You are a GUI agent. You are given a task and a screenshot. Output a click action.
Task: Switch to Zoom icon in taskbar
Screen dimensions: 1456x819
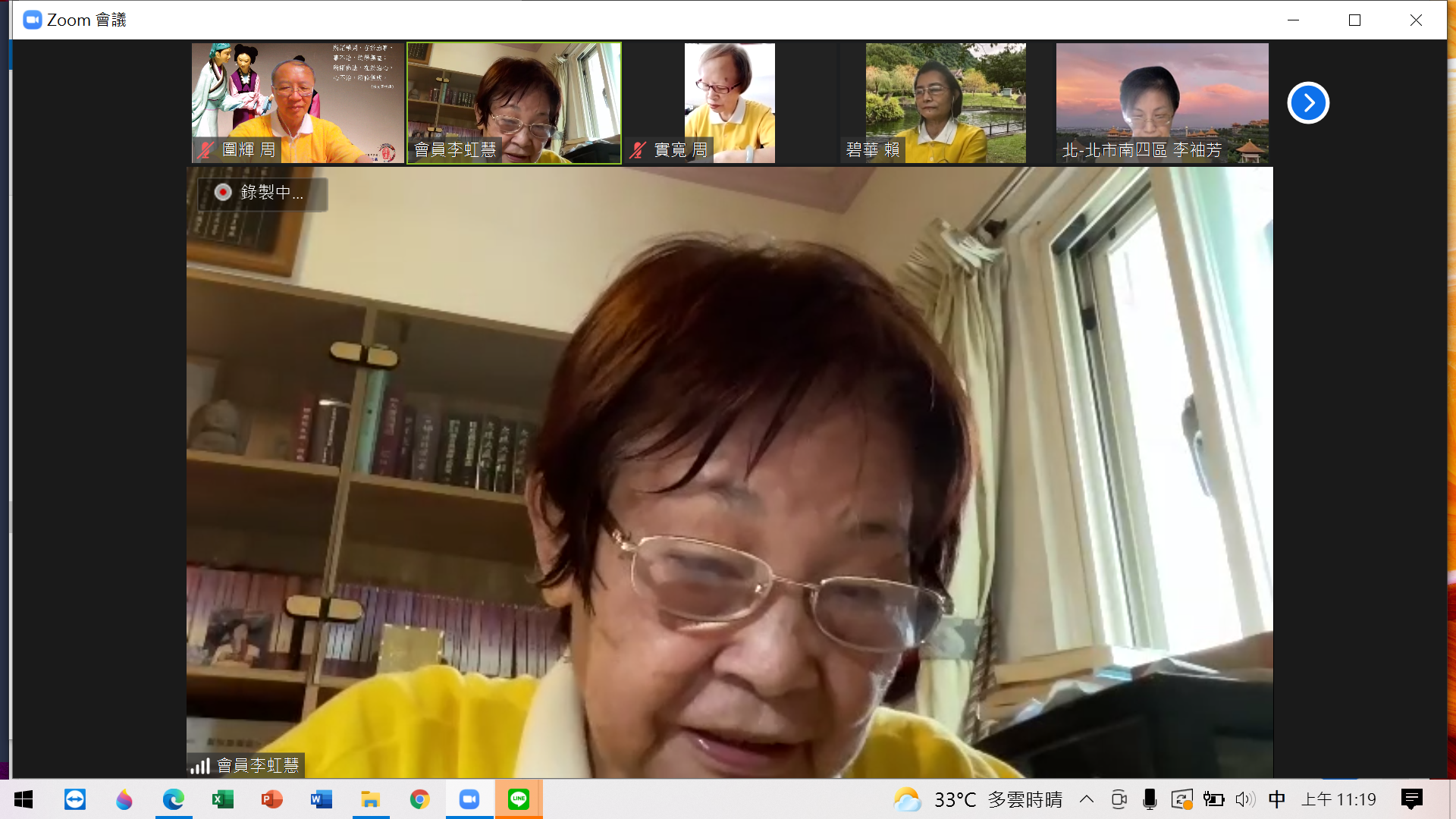pyautogui.click(x=469, y=799)
